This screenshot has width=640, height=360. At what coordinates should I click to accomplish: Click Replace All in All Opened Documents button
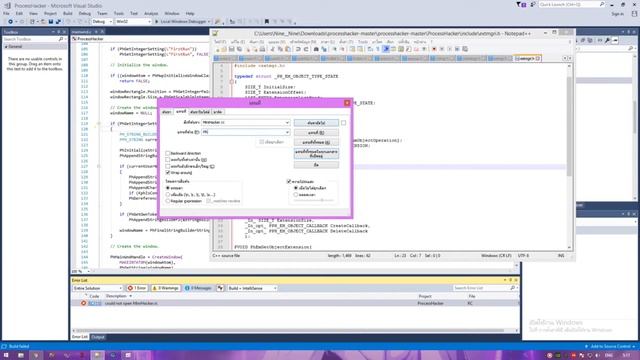[316, 154]
